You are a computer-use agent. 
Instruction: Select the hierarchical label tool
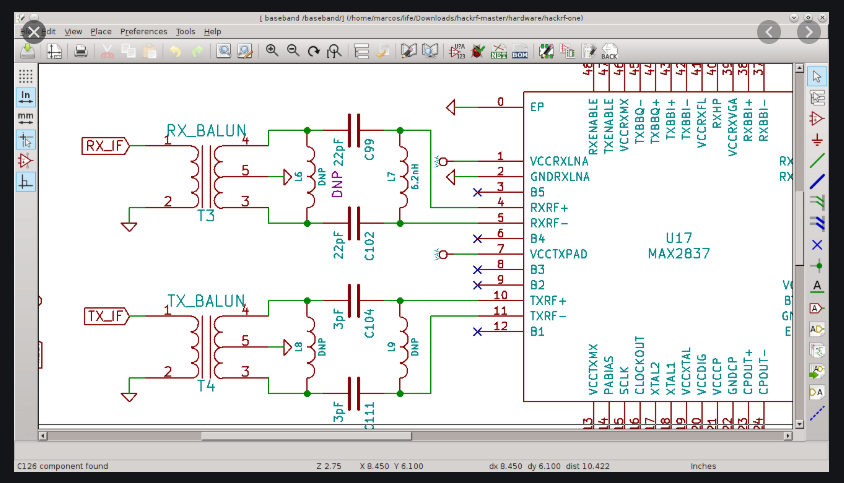click(817, 329)
